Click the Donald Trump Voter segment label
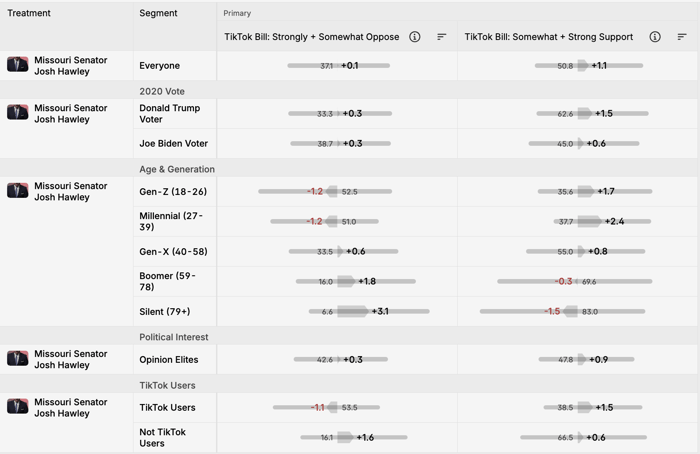The width and height of the screenshot is (700, 454). [x=170, y=113]
